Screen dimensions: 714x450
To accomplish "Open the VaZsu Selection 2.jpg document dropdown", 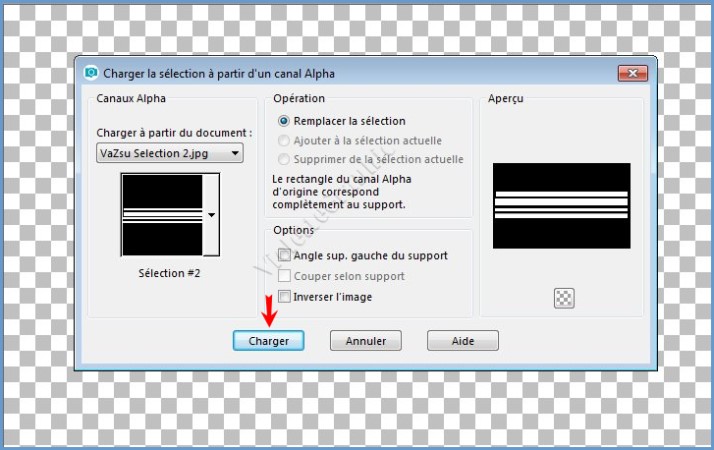I will (x=170, y=153).
